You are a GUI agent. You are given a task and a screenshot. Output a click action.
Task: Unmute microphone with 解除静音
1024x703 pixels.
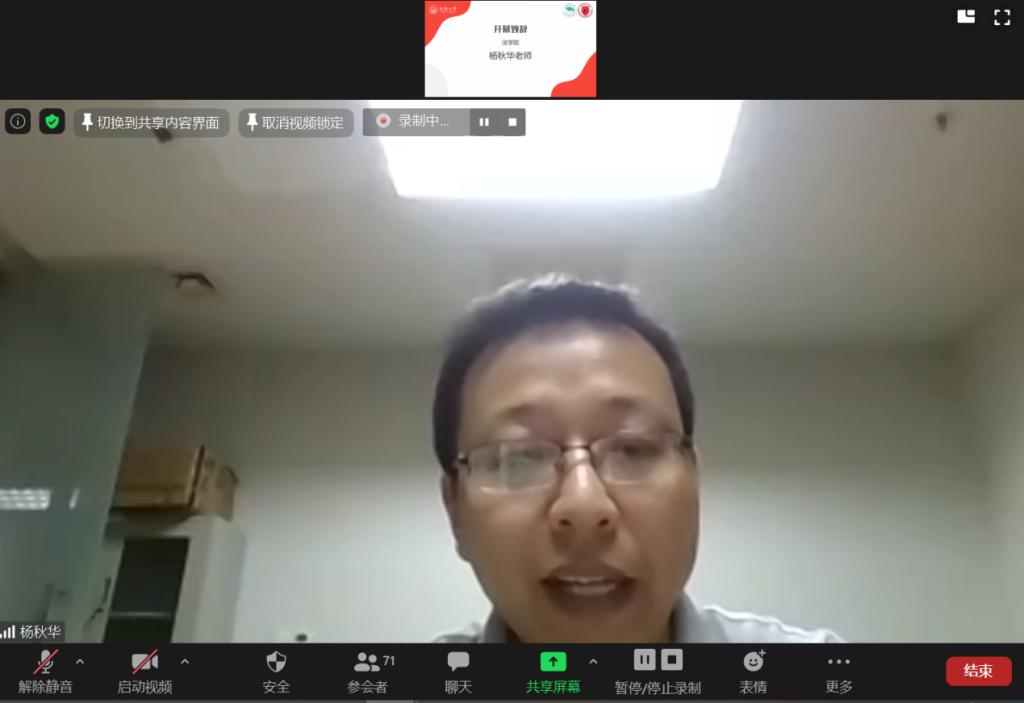(45, 671)
